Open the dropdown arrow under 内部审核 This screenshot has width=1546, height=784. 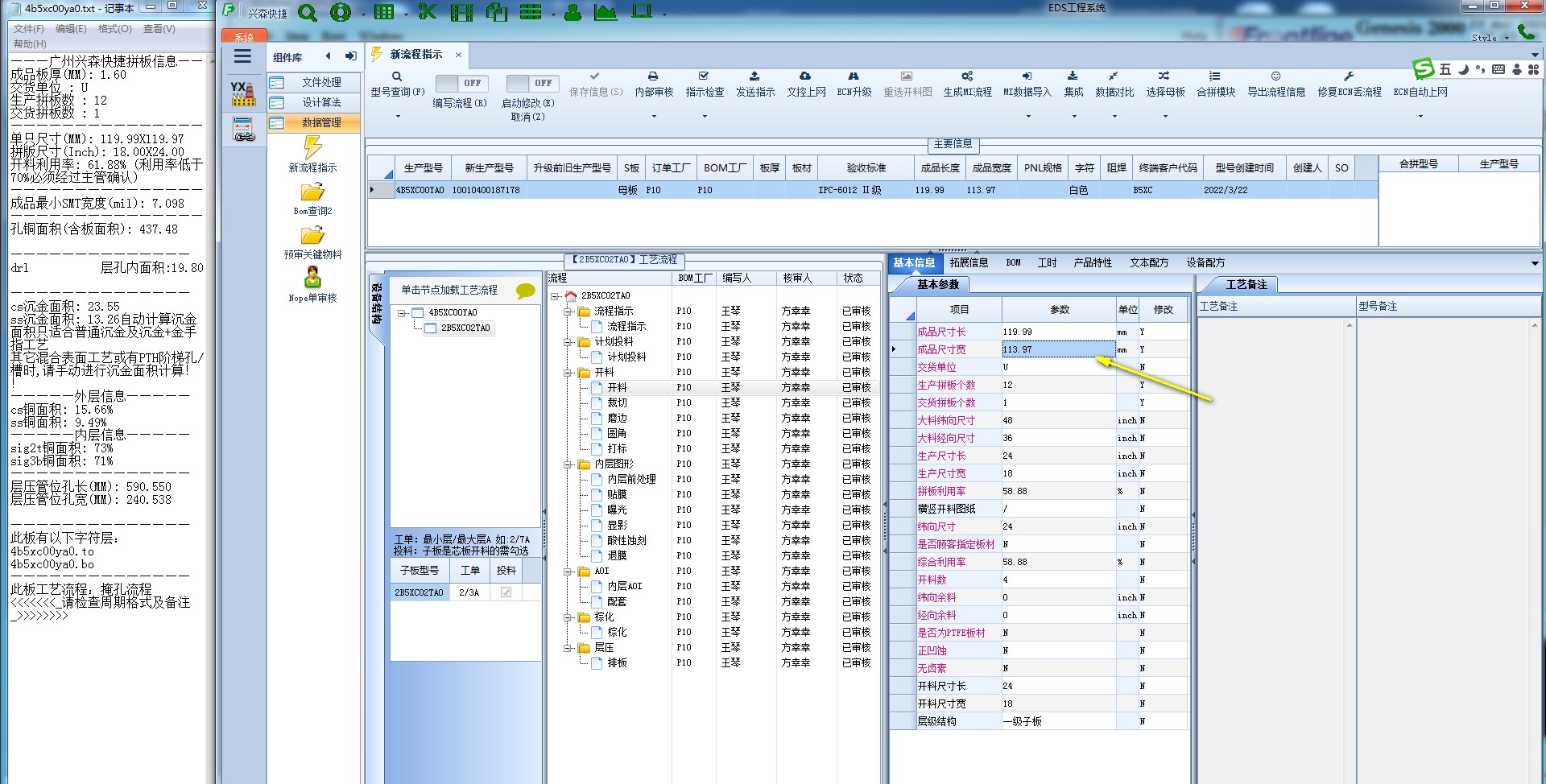654,116
